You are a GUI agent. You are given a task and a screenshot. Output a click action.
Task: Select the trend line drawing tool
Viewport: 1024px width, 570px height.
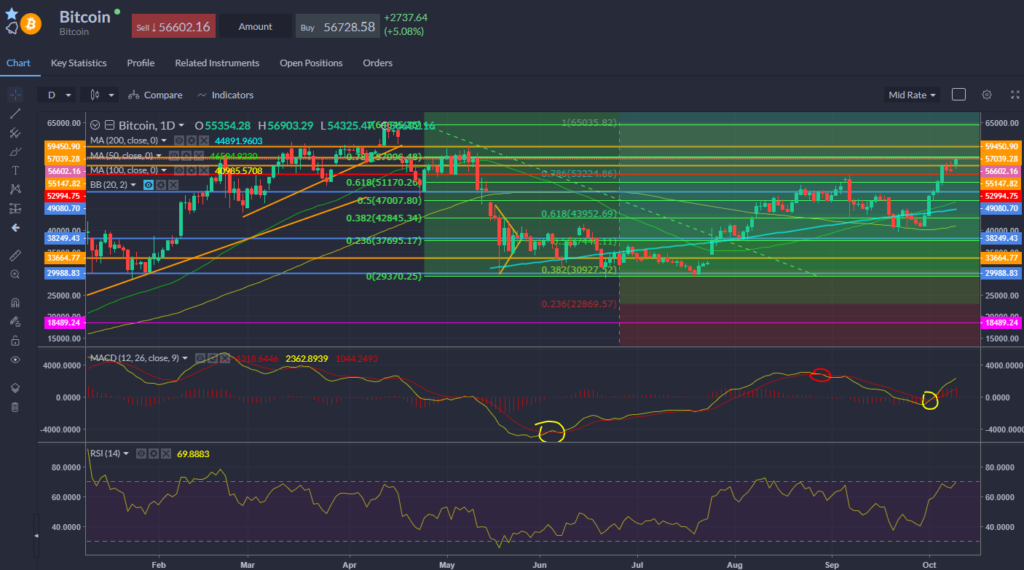15,114
